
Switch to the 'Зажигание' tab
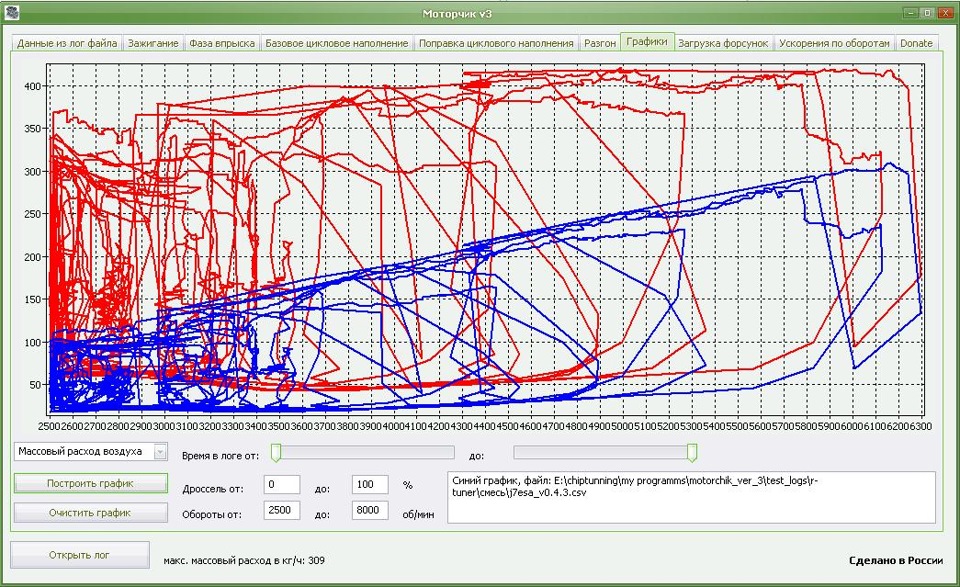click(153, 43)
